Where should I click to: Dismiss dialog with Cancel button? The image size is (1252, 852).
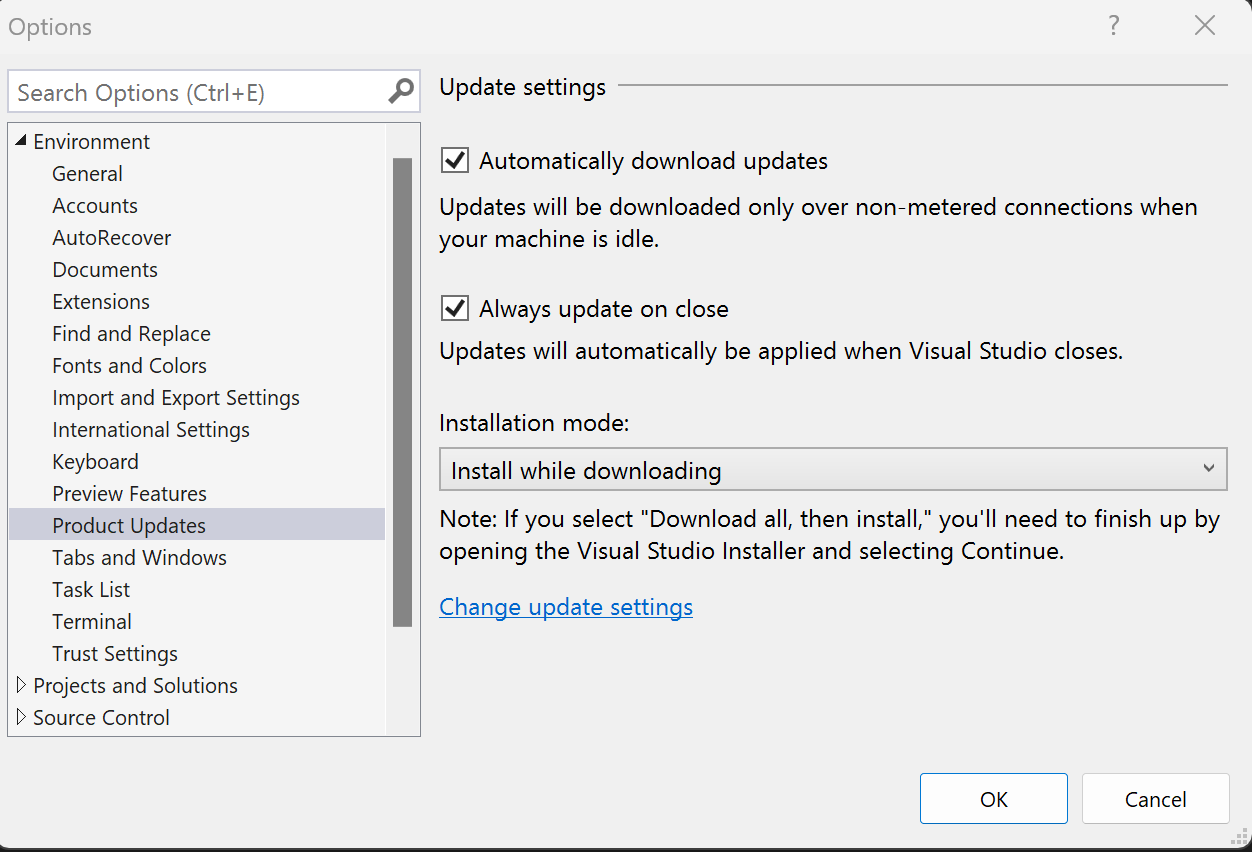point(1155,798)
